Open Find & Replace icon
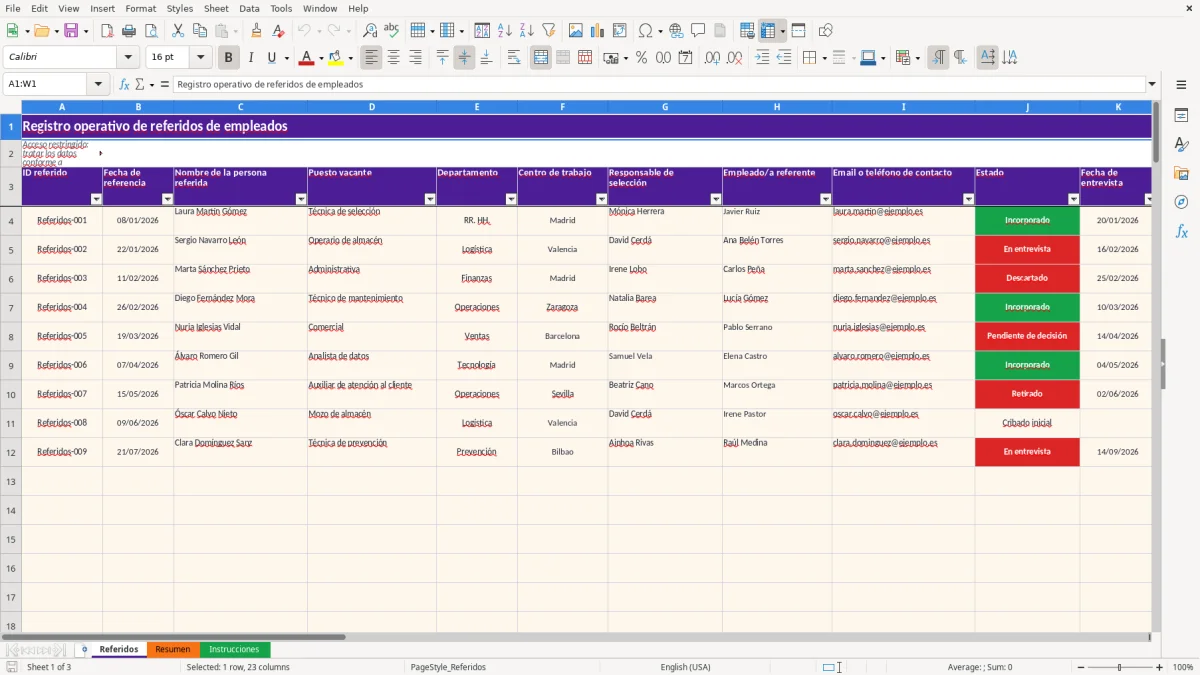1200x675 pixels. [x=370, y=31]
